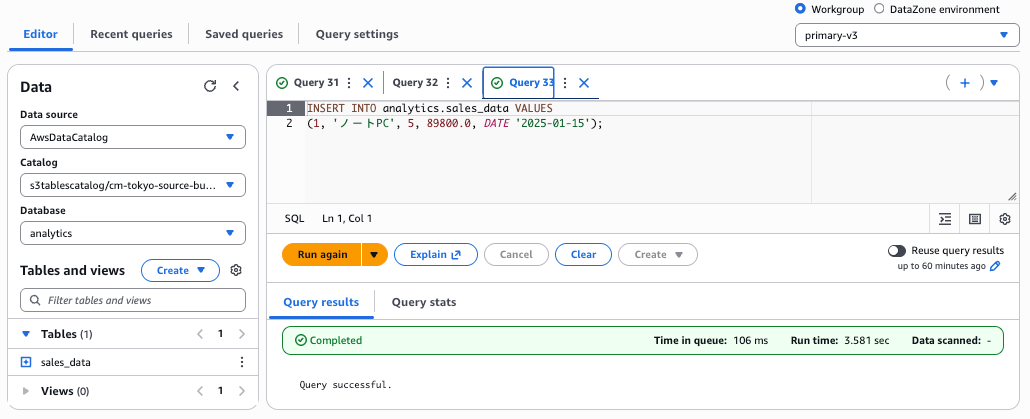
Task: Open the Query stats tab
Action: tap(424, 301)
